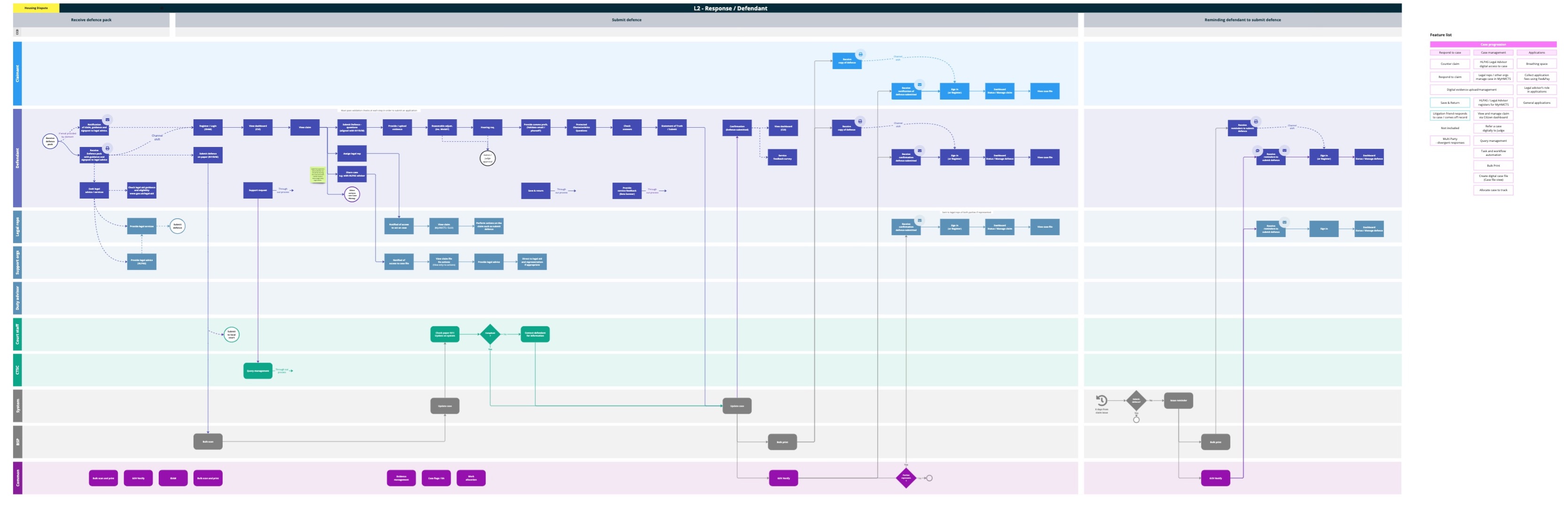The width and height of the screenshot is (1568, 508).
Task: Click email icon on Defendant's reminders to submit defence
Action: (x=1284, y=150)
